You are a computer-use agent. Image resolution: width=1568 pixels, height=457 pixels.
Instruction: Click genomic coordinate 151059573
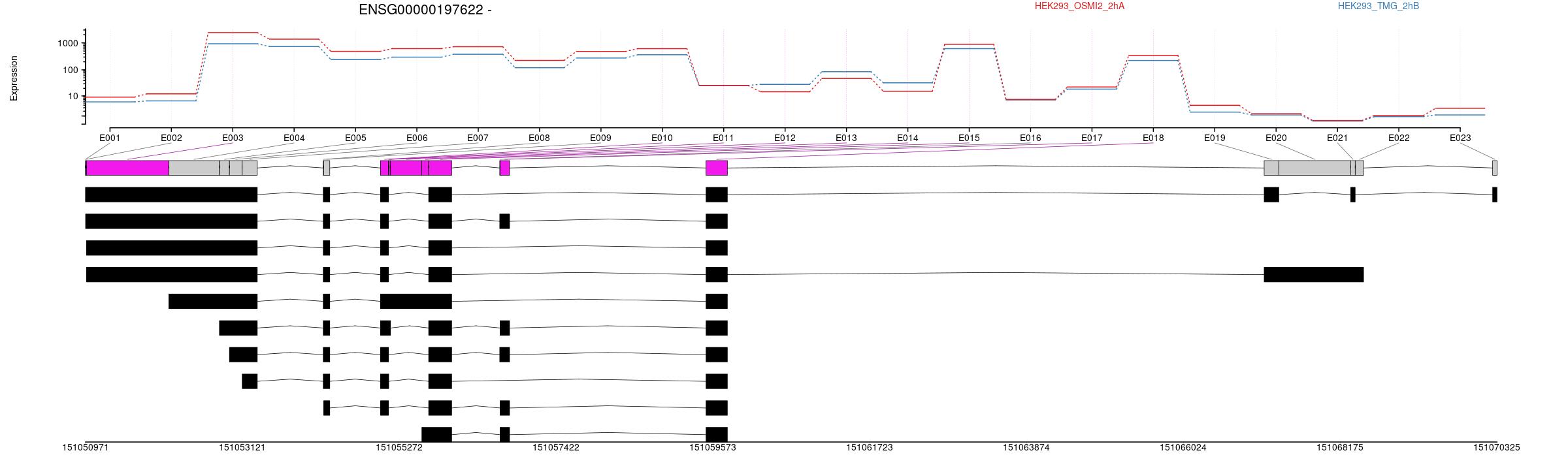pos(713,448)
